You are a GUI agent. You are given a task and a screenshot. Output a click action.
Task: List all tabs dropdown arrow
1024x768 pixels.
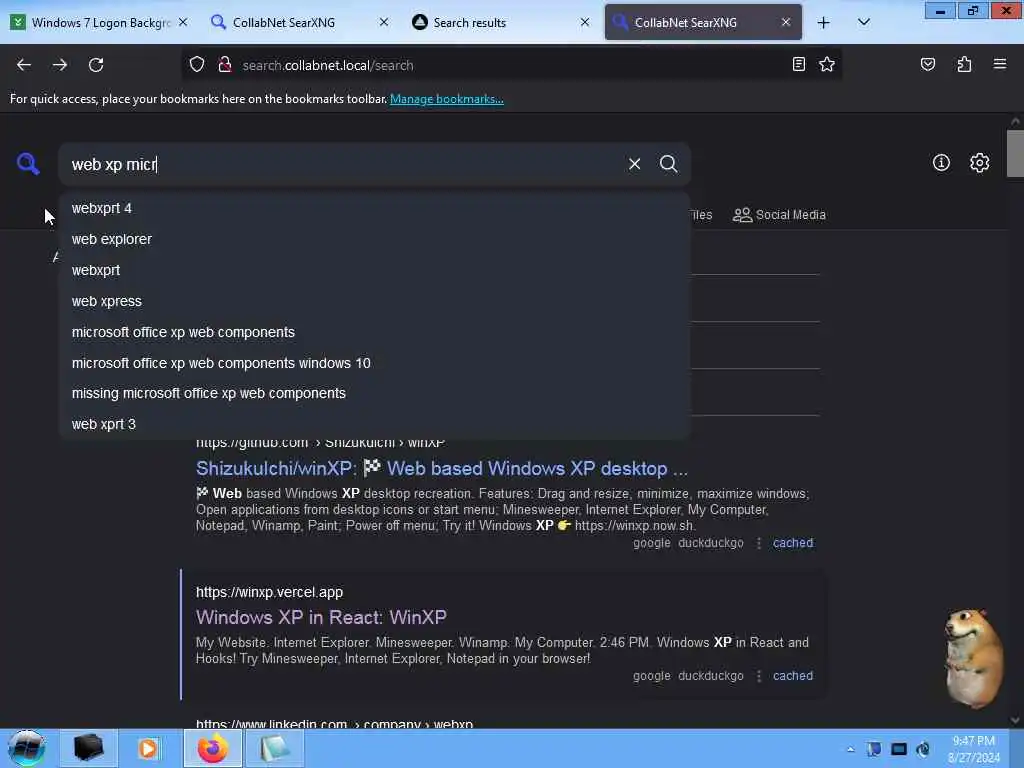(x=863, y=22)
